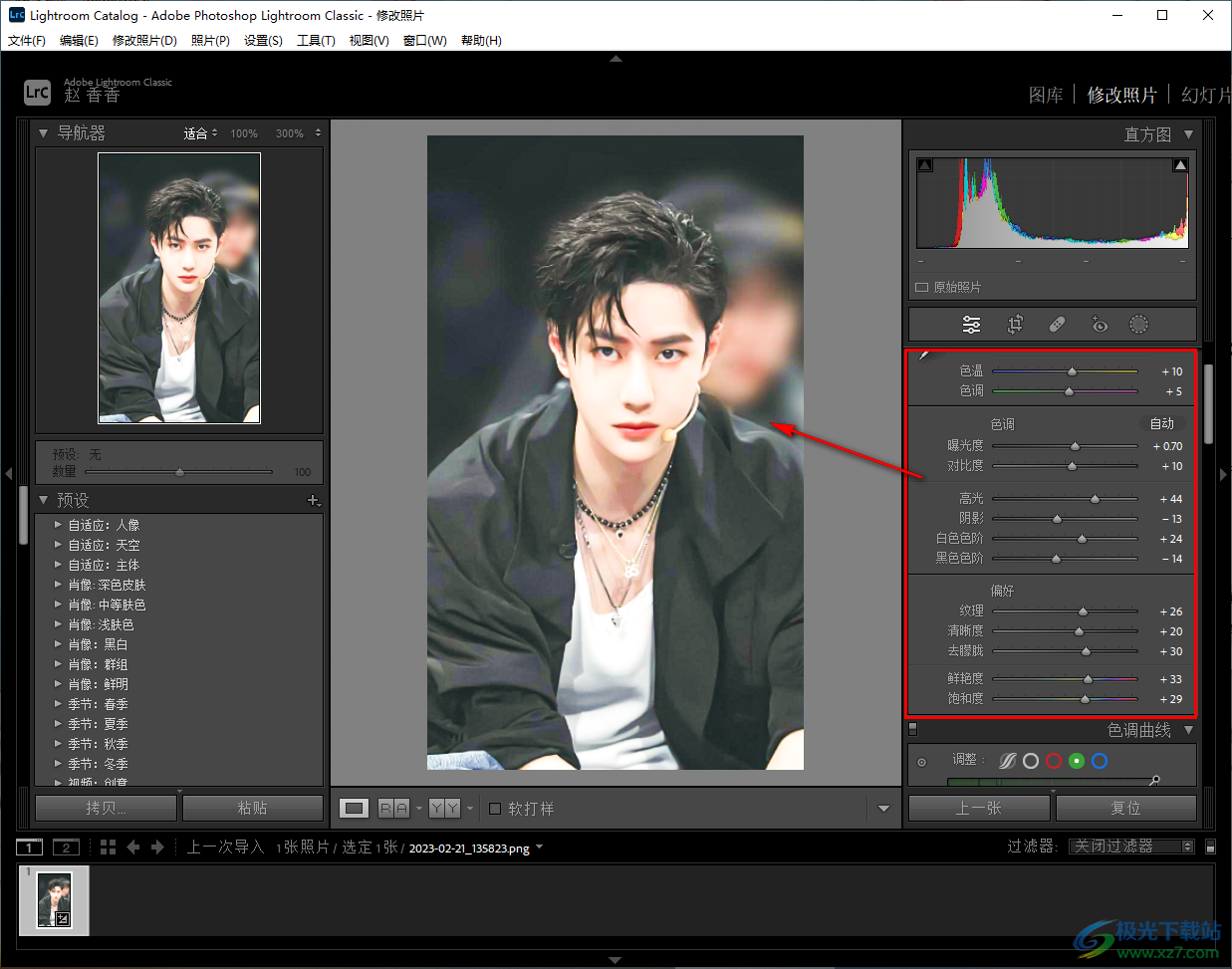
Task: Click the 自动 auto tone button
Action: [1162, 423]
